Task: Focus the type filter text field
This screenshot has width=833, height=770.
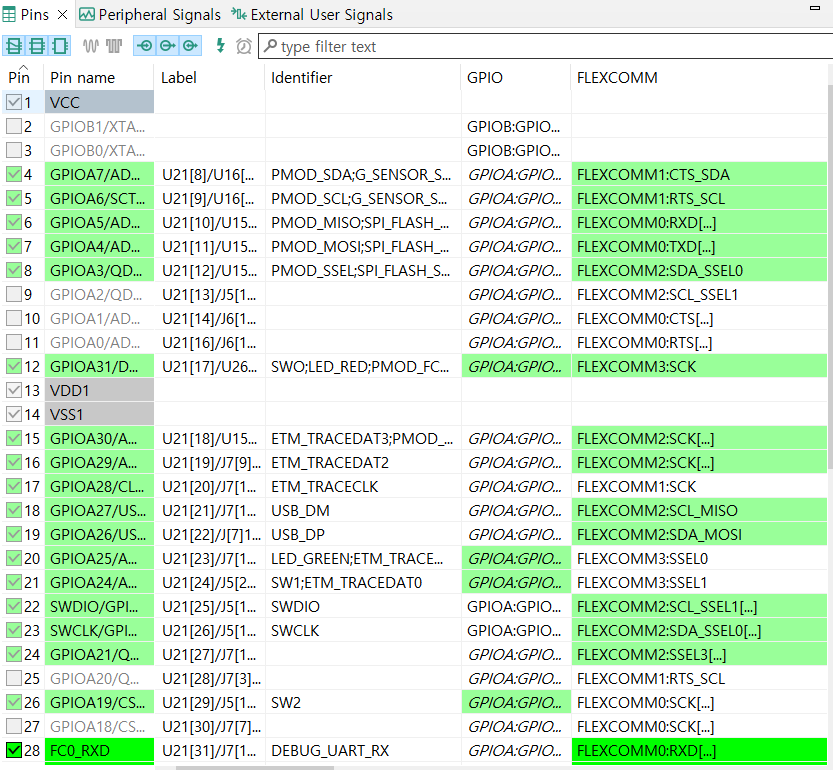Action: pyautogui.click(x=546, y=47)
